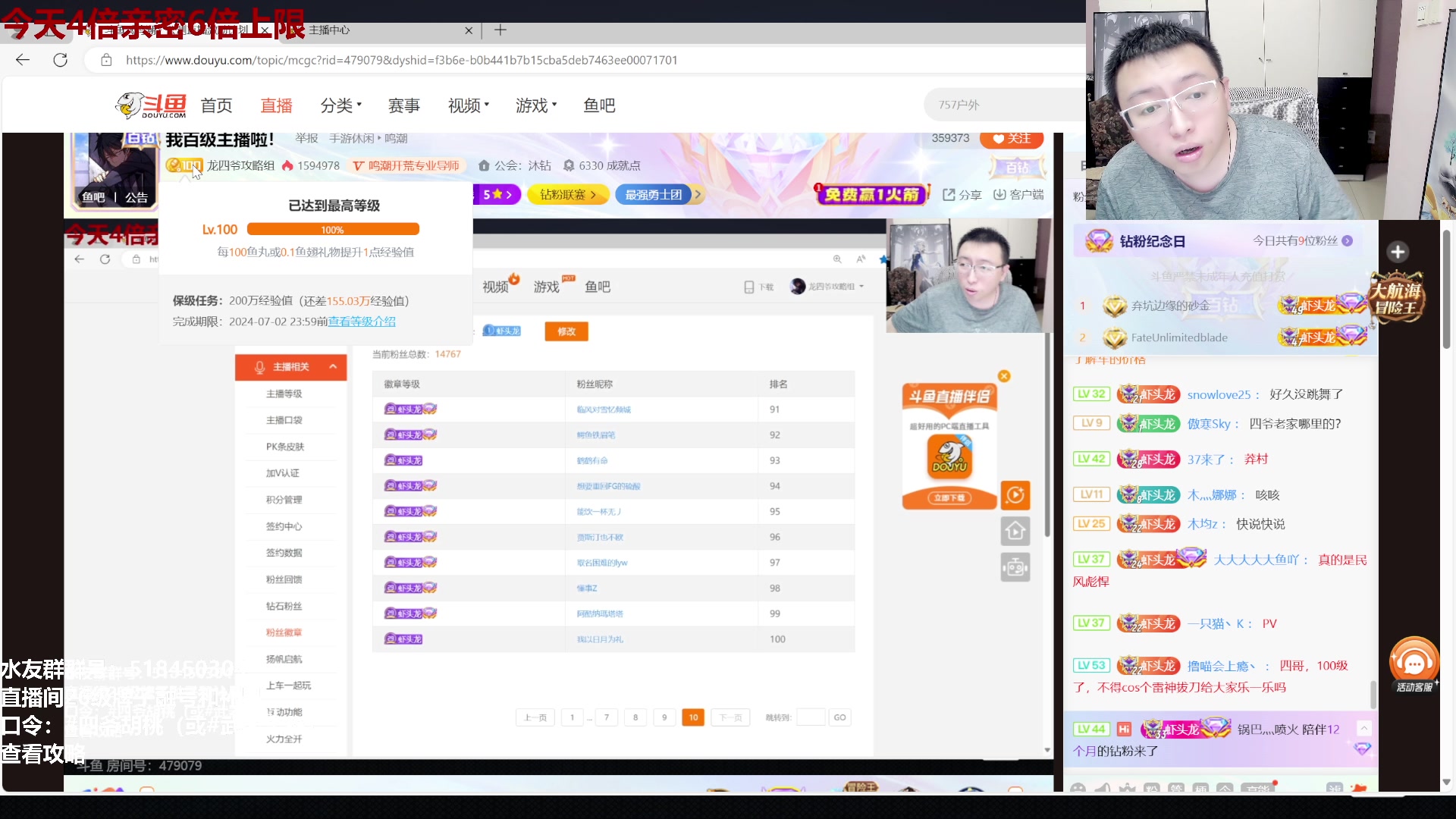Viewport: 1456px width, 819px height.
Task: Open 钻石粉丝 in the sidebar
Action: point(284,606)
